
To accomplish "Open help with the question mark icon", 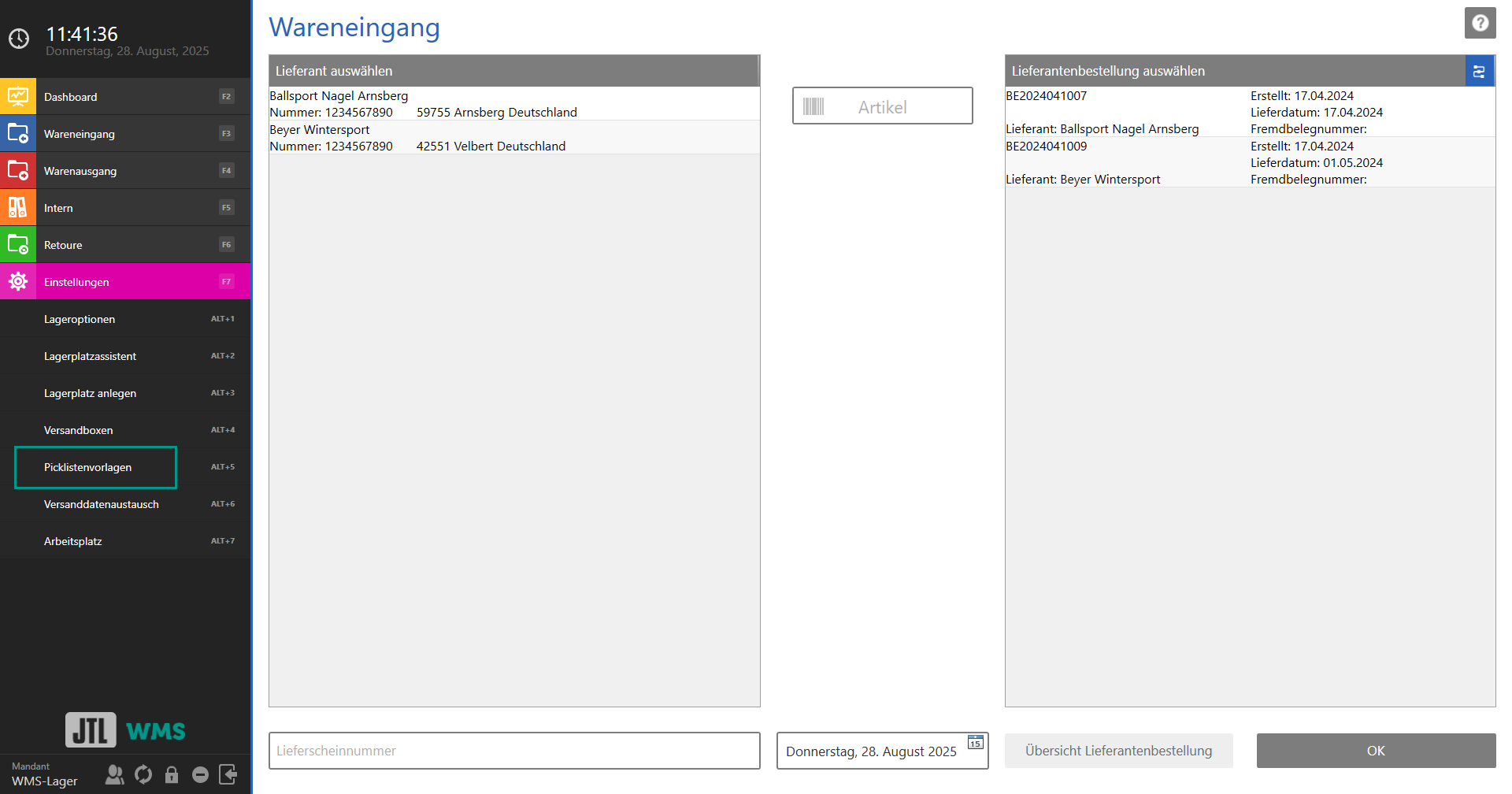I will [1480, 23].
